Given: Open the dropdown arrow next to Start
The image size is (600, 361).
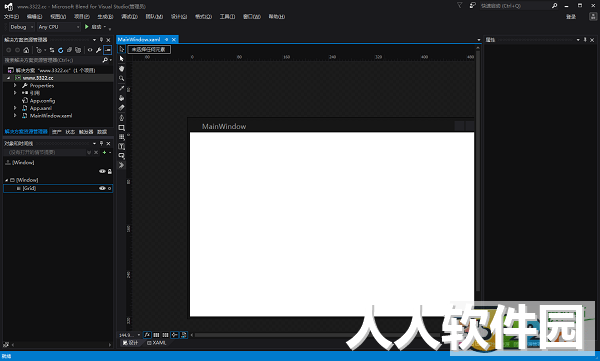Looking at the screenshot, I should (x=105, y=27).
